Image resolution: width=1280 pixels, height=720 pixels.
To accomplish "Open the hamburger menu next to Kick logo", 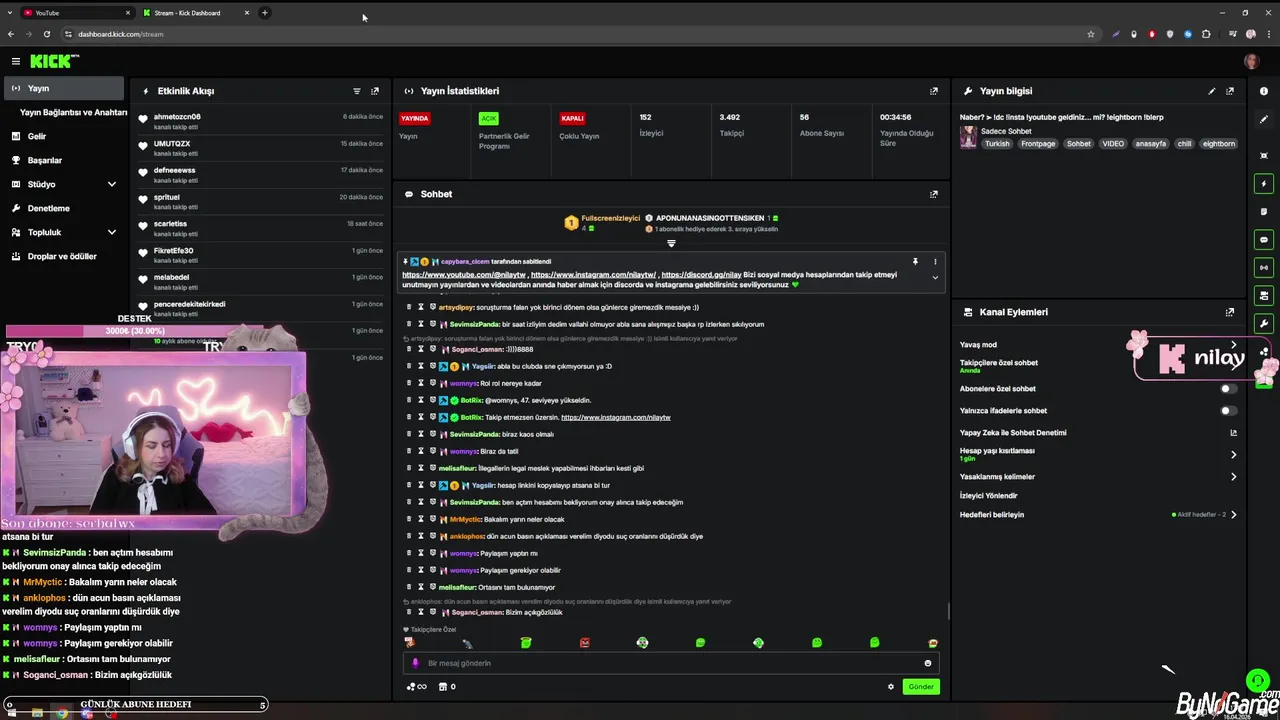I will [15, 61].
